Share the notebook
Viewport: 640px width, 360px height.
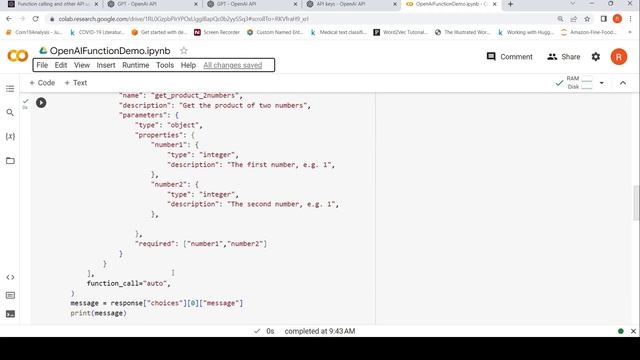pyautogui.click(x=564, y=57)
